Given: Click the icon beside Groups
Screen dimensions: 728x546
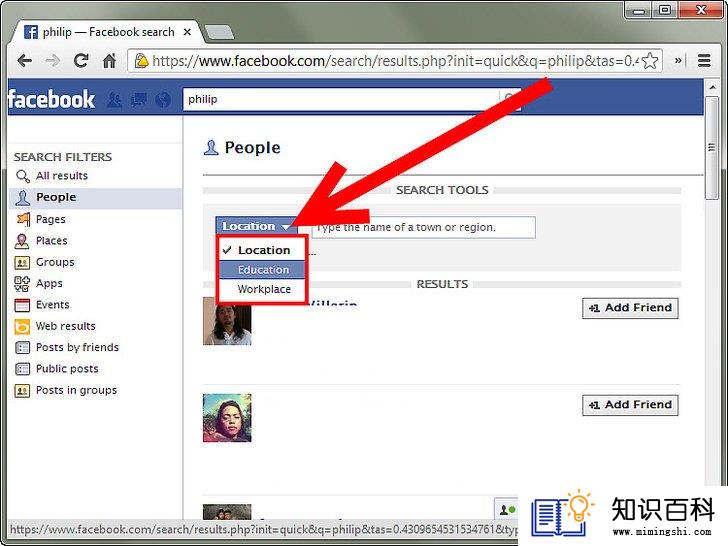Looking at the screenshot, I should click(22, 262).
